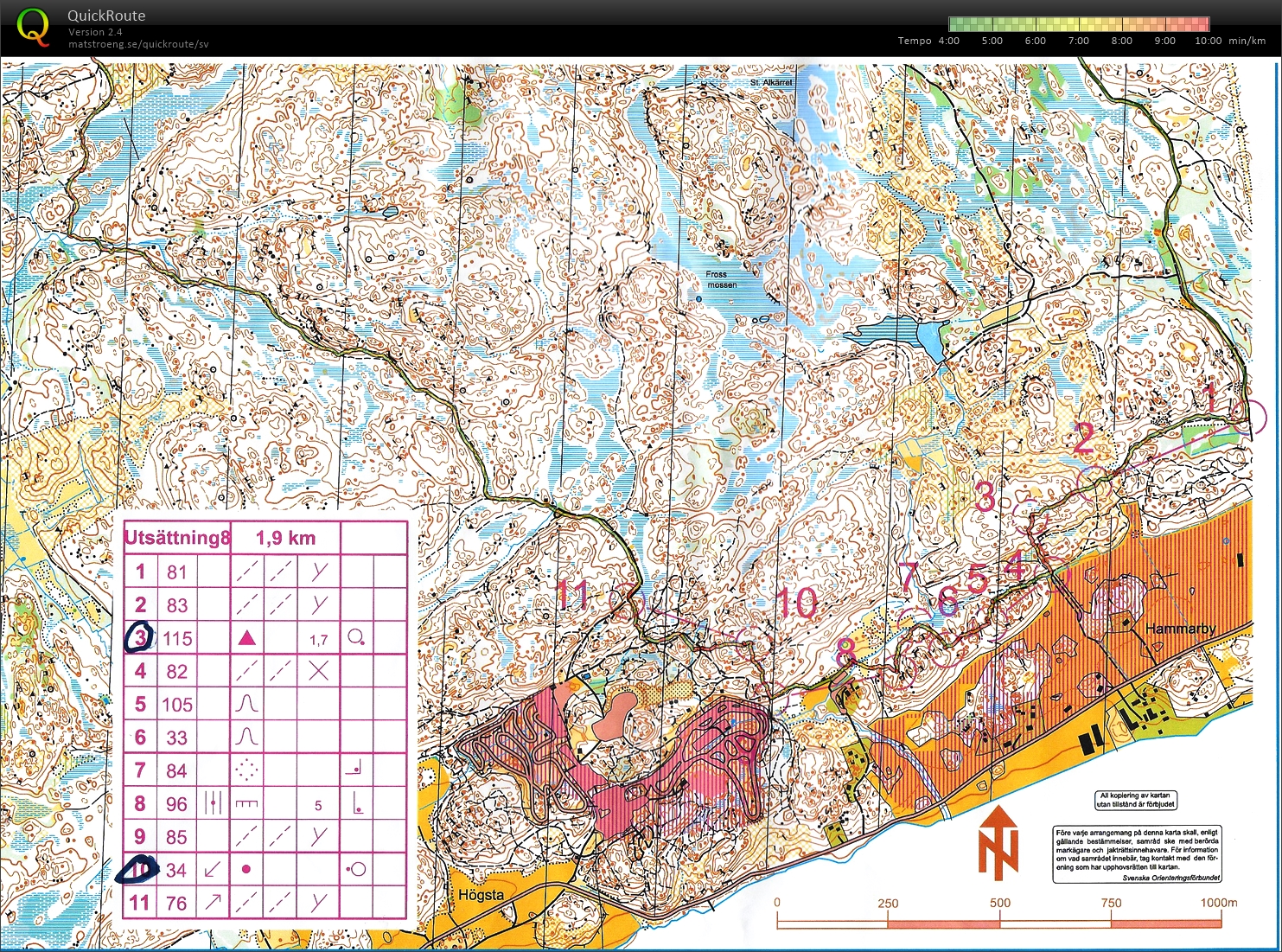Click the min/km unit label
1282x952 pixels.
[1247, 41]
